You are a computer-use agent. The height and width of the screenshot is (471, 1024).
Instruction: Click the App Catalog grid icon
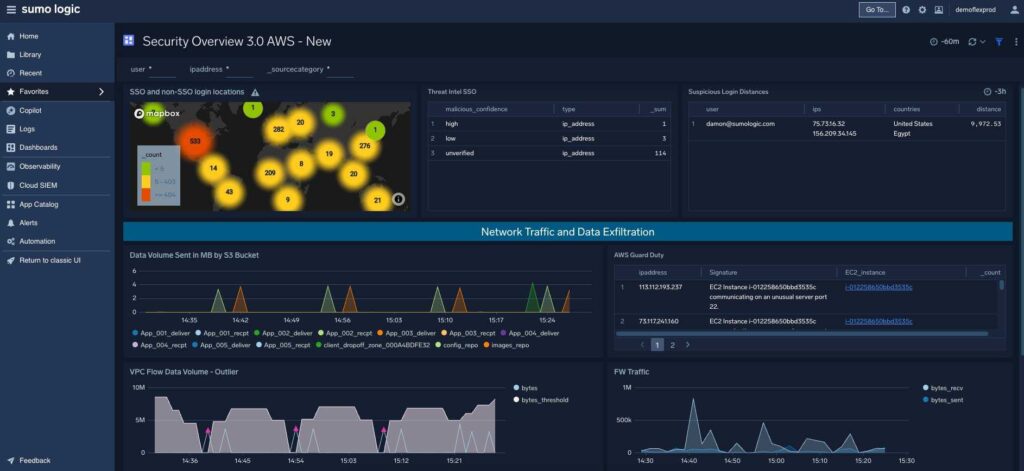[x=10, y=204]
